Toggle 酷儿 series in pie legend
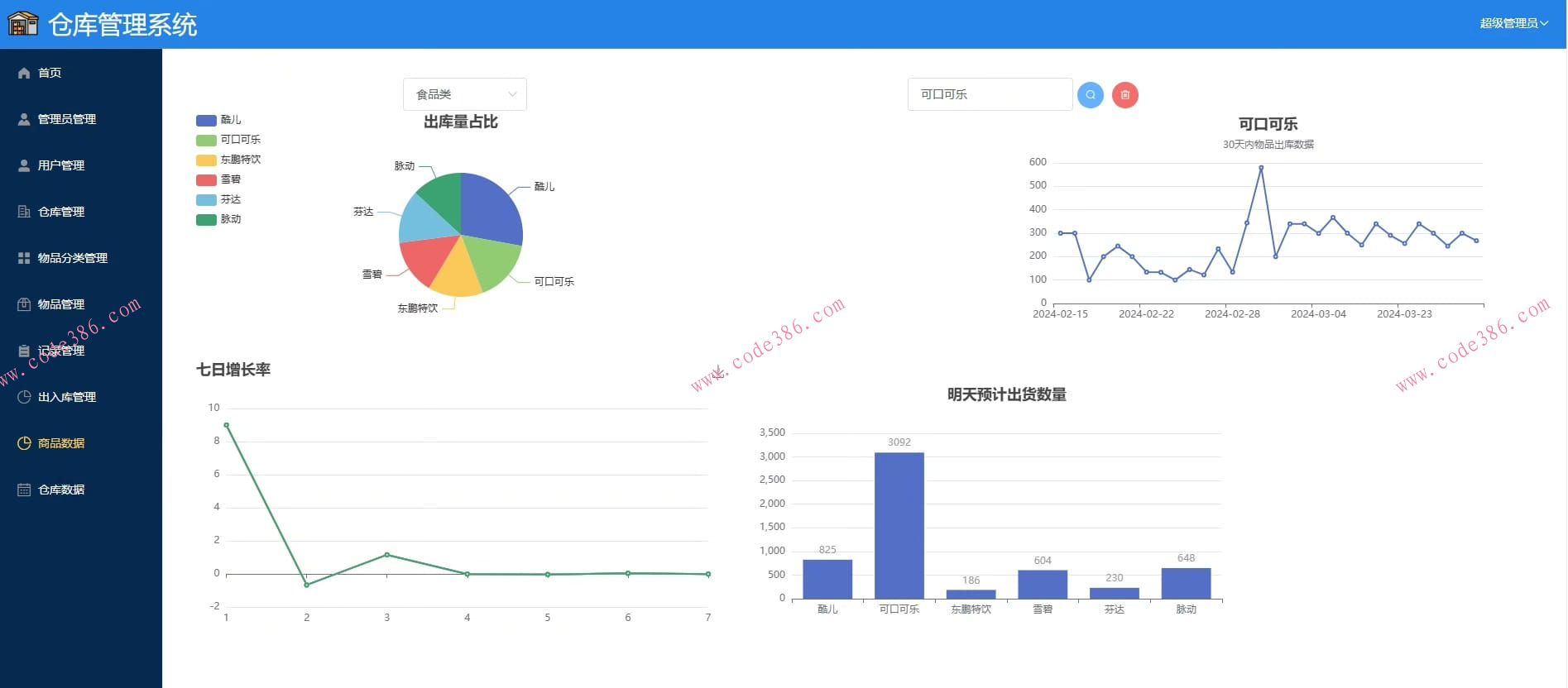 [x=218, y=120]
